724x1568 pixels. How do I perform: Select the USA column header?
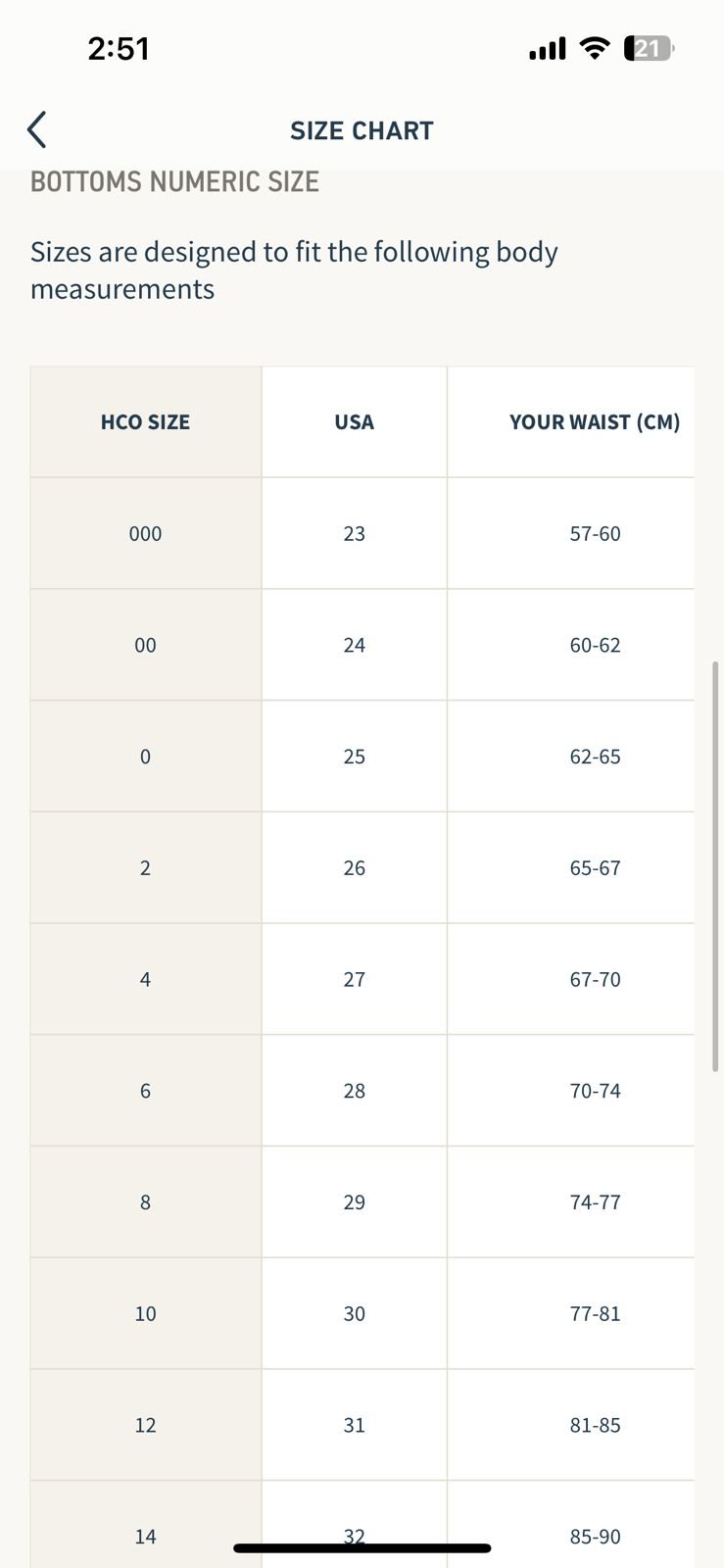354,422
